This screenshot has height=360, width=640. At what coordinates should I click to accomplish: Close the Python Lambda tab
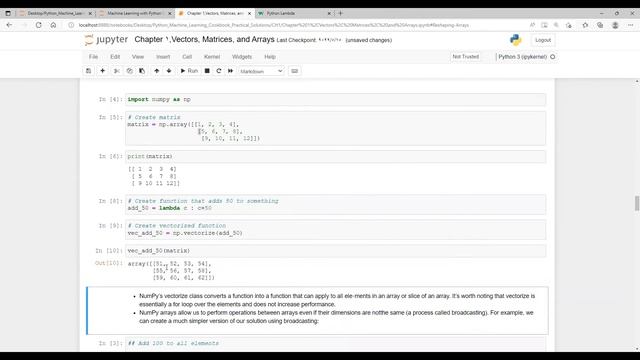coord(329,13)
